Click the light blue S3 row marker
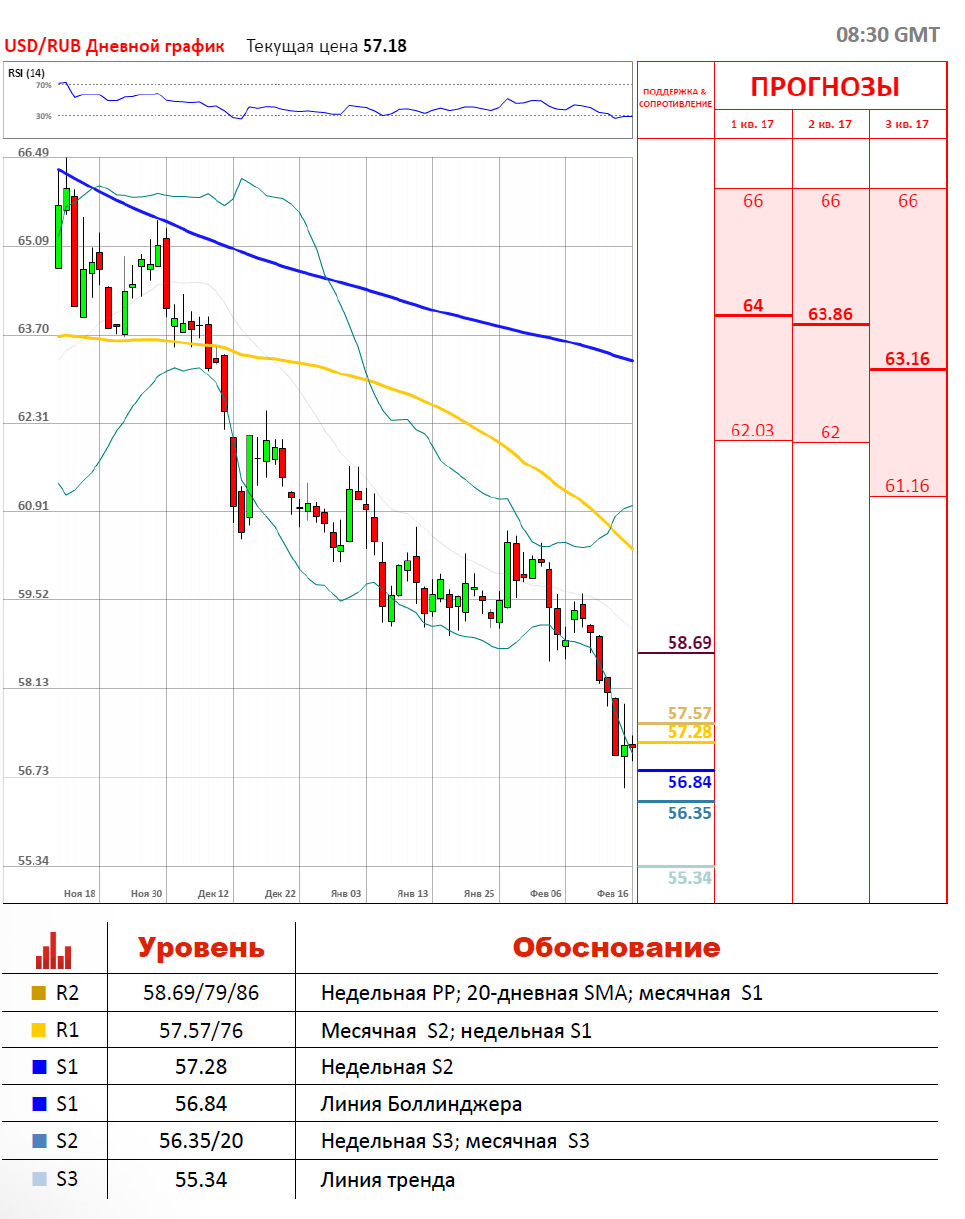The width and height of the screenshot is (965, 1219). click(38, 1179)
